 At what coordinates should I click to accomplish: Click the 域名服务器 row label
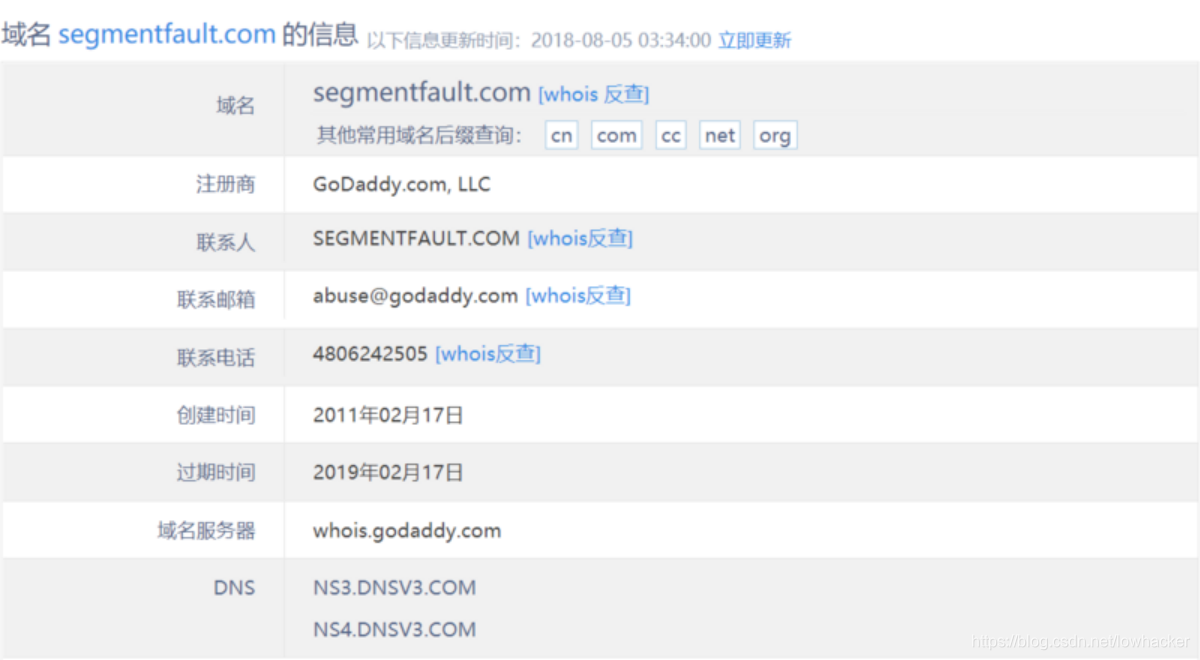click(206, 531)
